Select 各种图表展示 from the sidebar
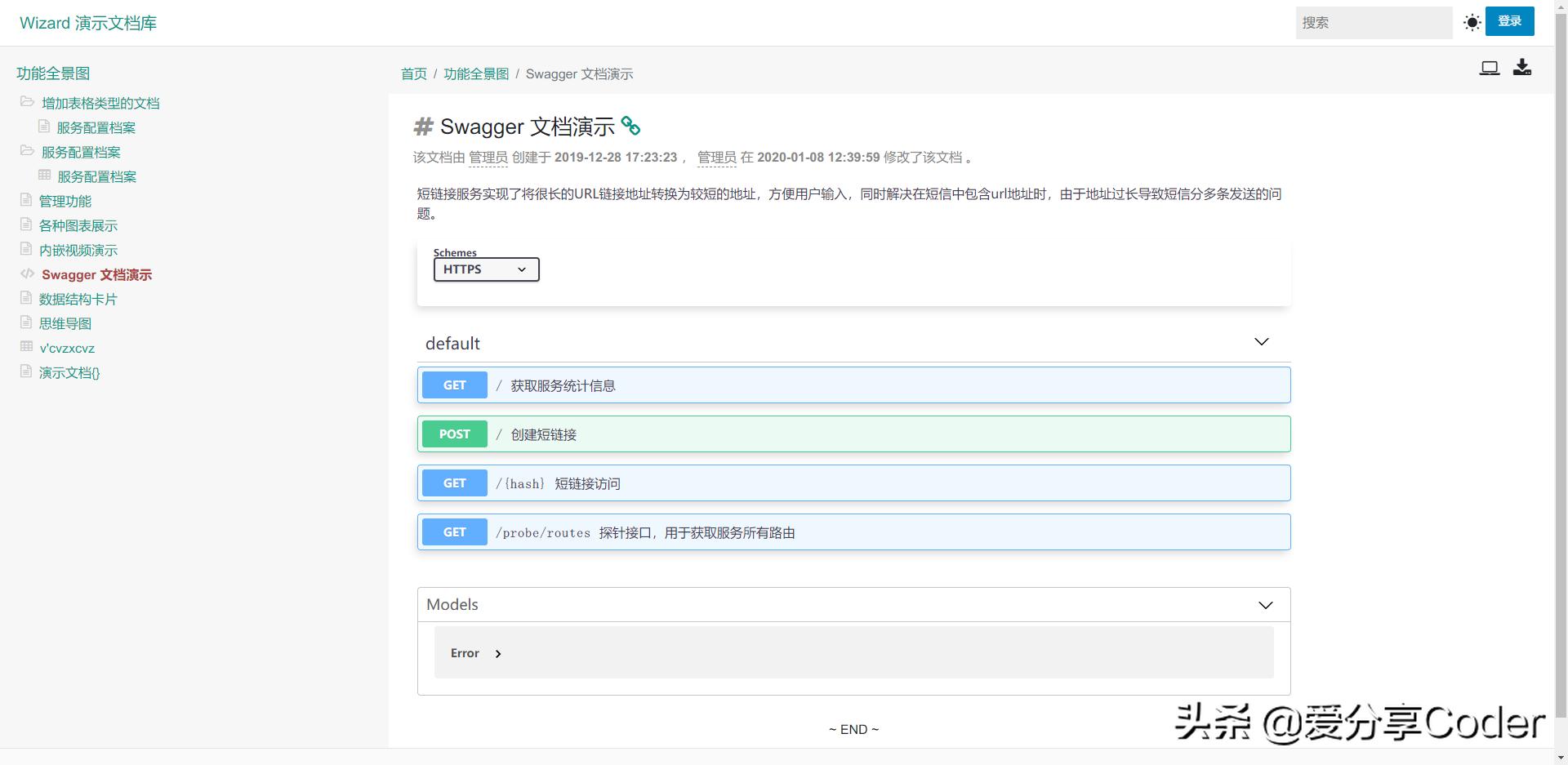 (78, 225)
